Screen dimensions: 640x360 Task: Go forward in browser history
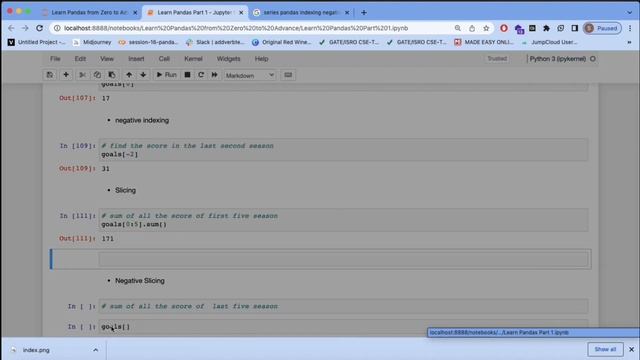(x=25, y=28)
